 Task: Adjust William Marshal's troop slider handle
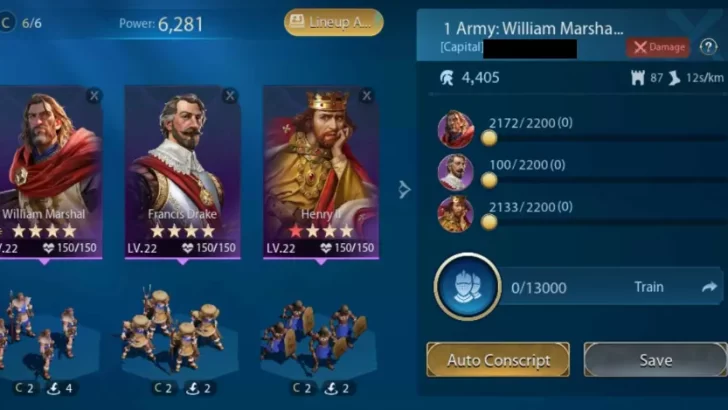(x=488, y=138)
